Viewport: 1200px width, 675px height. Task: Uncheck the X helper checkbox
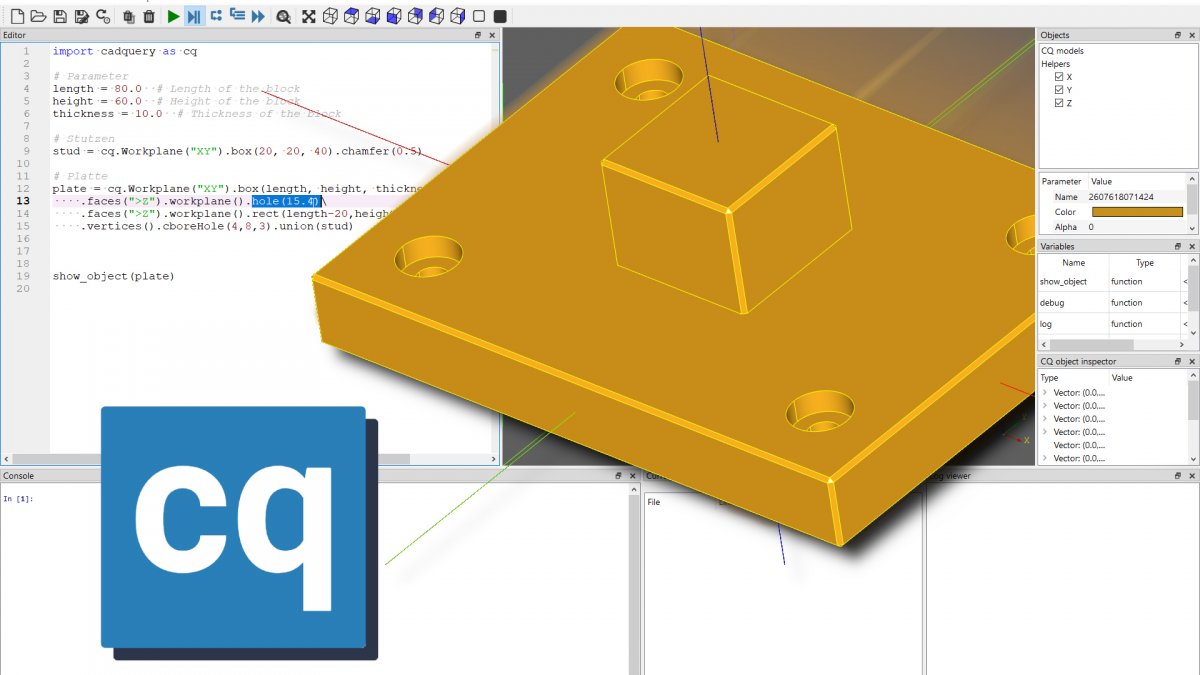(1057, 76)
